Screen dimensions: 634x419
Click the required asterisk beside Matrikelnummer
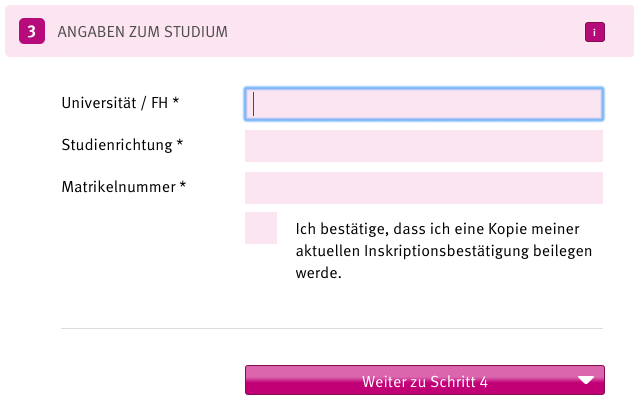tap(183, 186)
